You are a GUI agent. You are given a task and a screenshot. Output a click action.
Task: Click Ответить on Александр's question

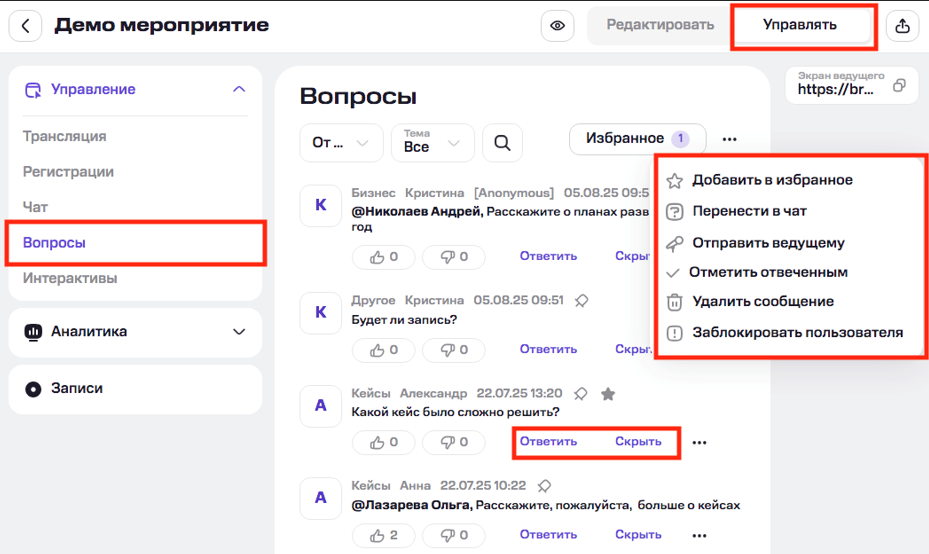pos(548,442)
